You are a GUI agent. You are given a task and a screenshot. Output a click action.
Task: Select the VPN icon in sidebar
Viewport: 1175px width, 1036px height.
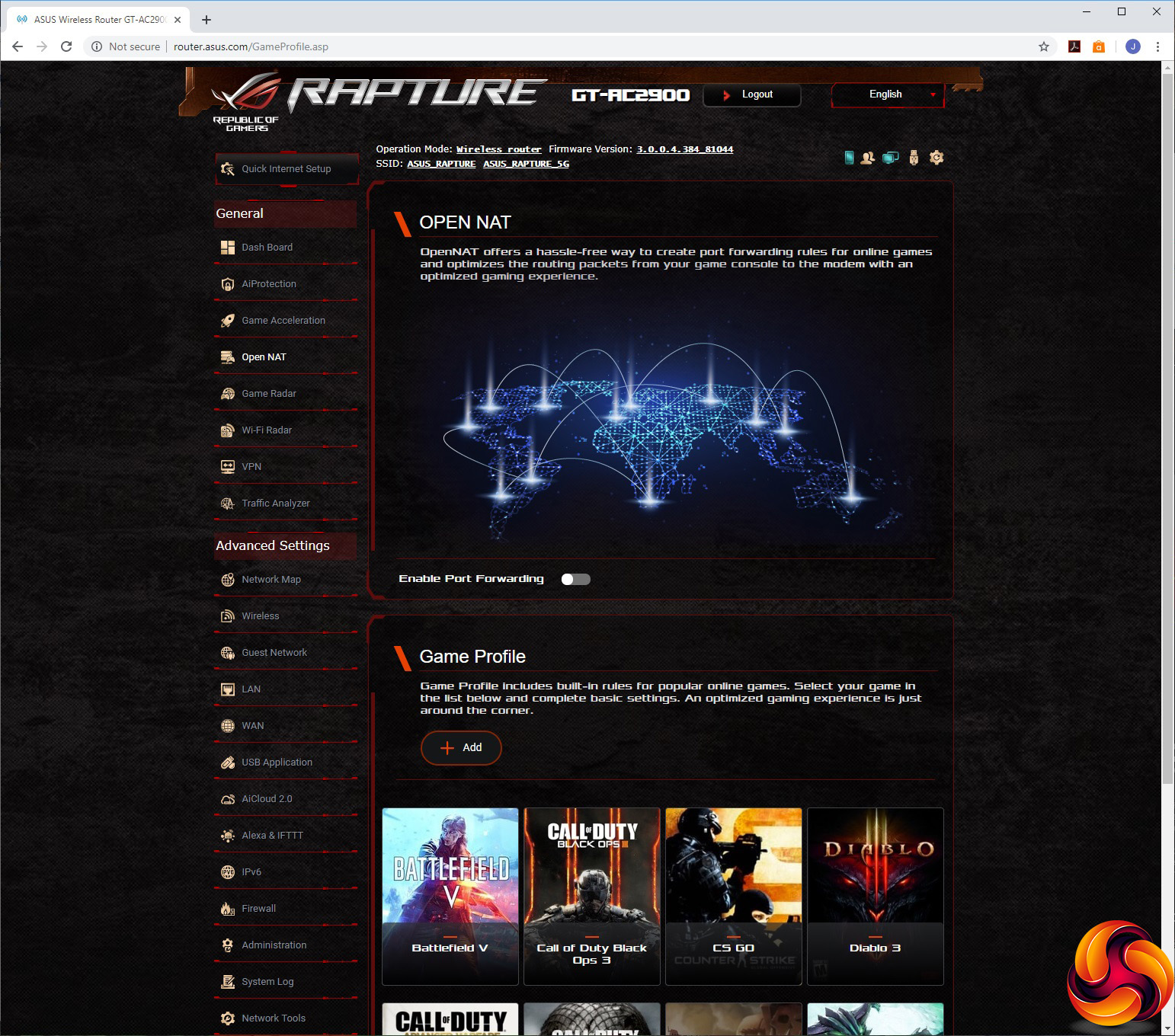pos(227,467)
